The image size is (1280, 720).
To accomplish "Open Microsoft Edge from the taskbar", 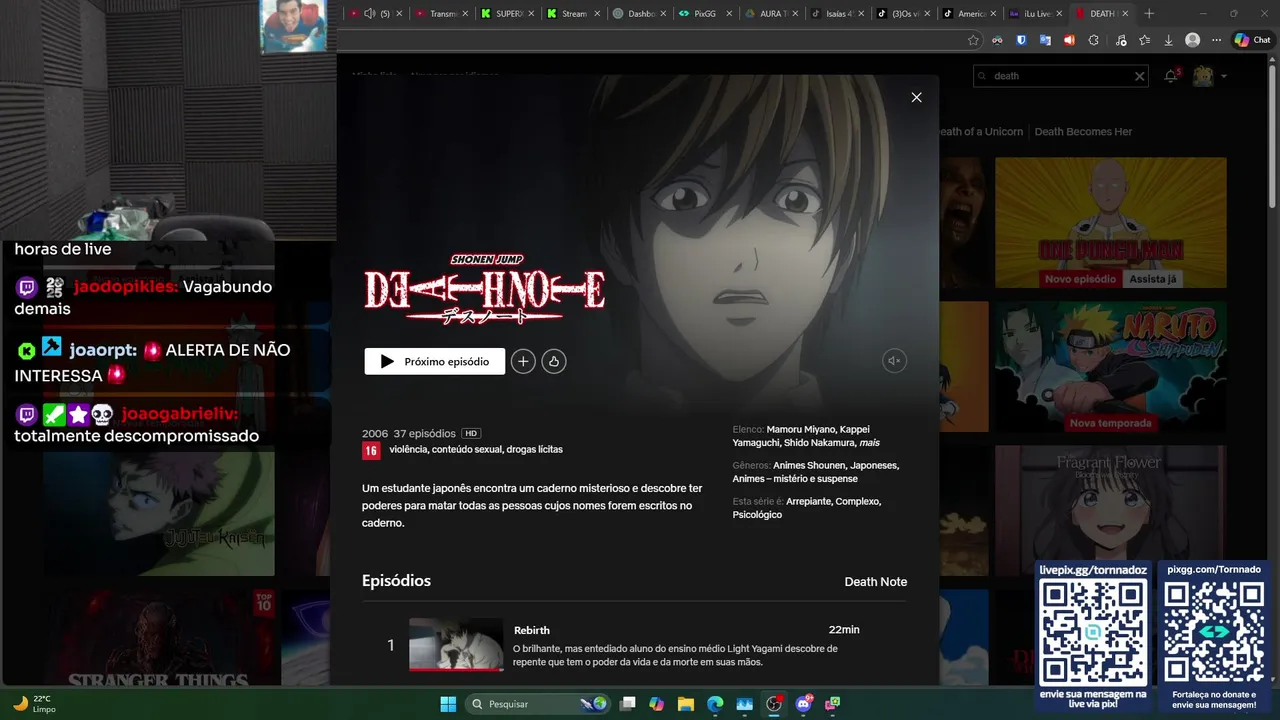I will (x=715, y=704).
